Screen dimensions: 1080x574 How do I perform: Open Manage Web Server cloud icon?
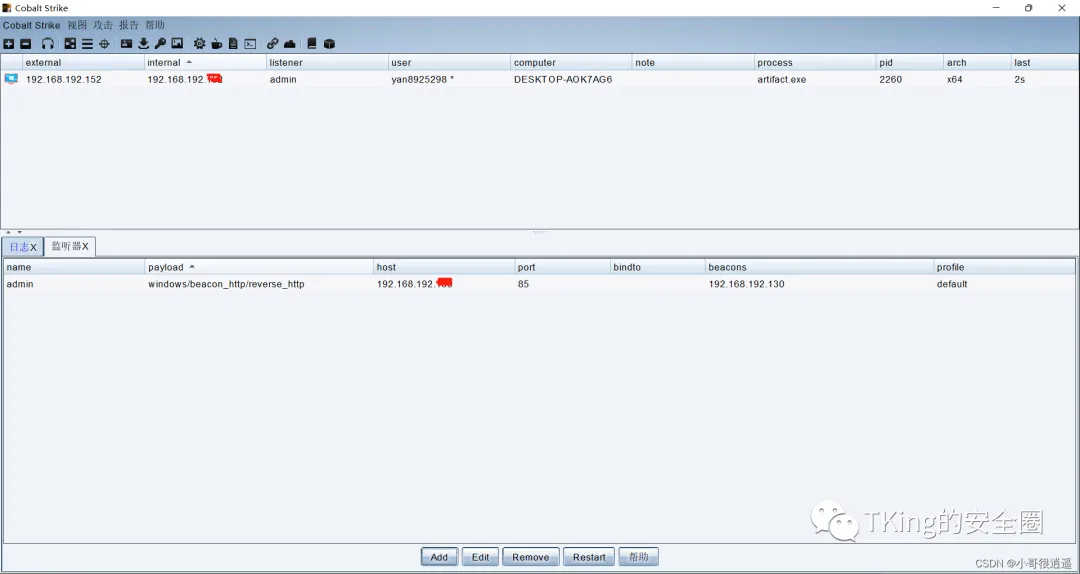click(x=290, y=43)
